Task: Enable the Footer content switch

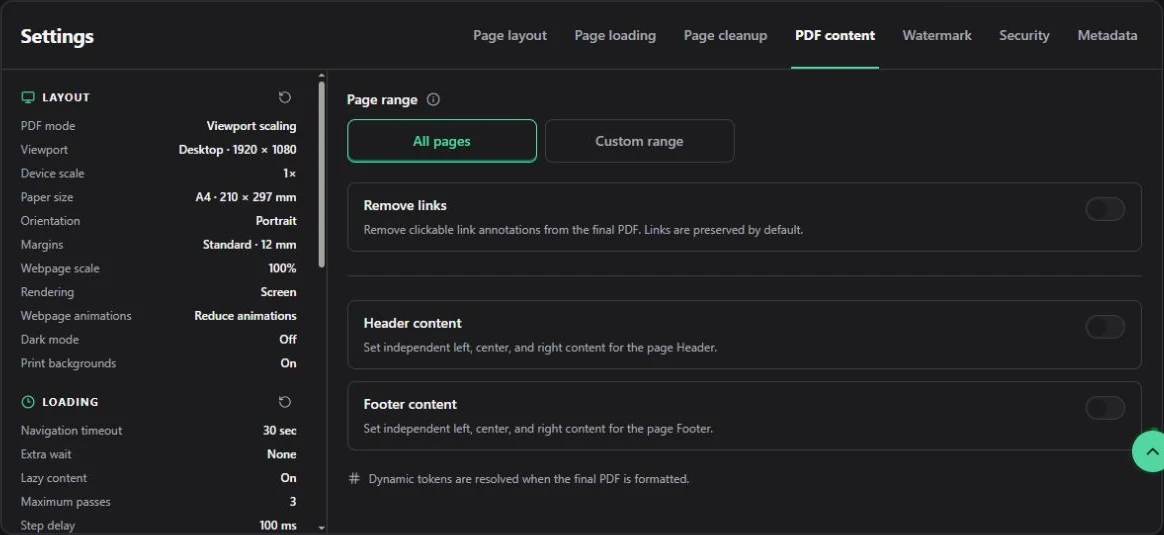Action: [1105, 407]
